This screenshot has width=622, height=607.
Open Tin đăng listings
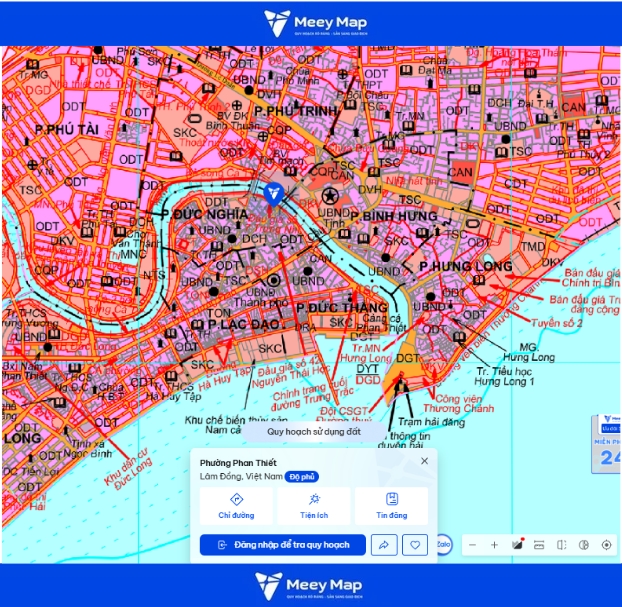pos(392,506)
